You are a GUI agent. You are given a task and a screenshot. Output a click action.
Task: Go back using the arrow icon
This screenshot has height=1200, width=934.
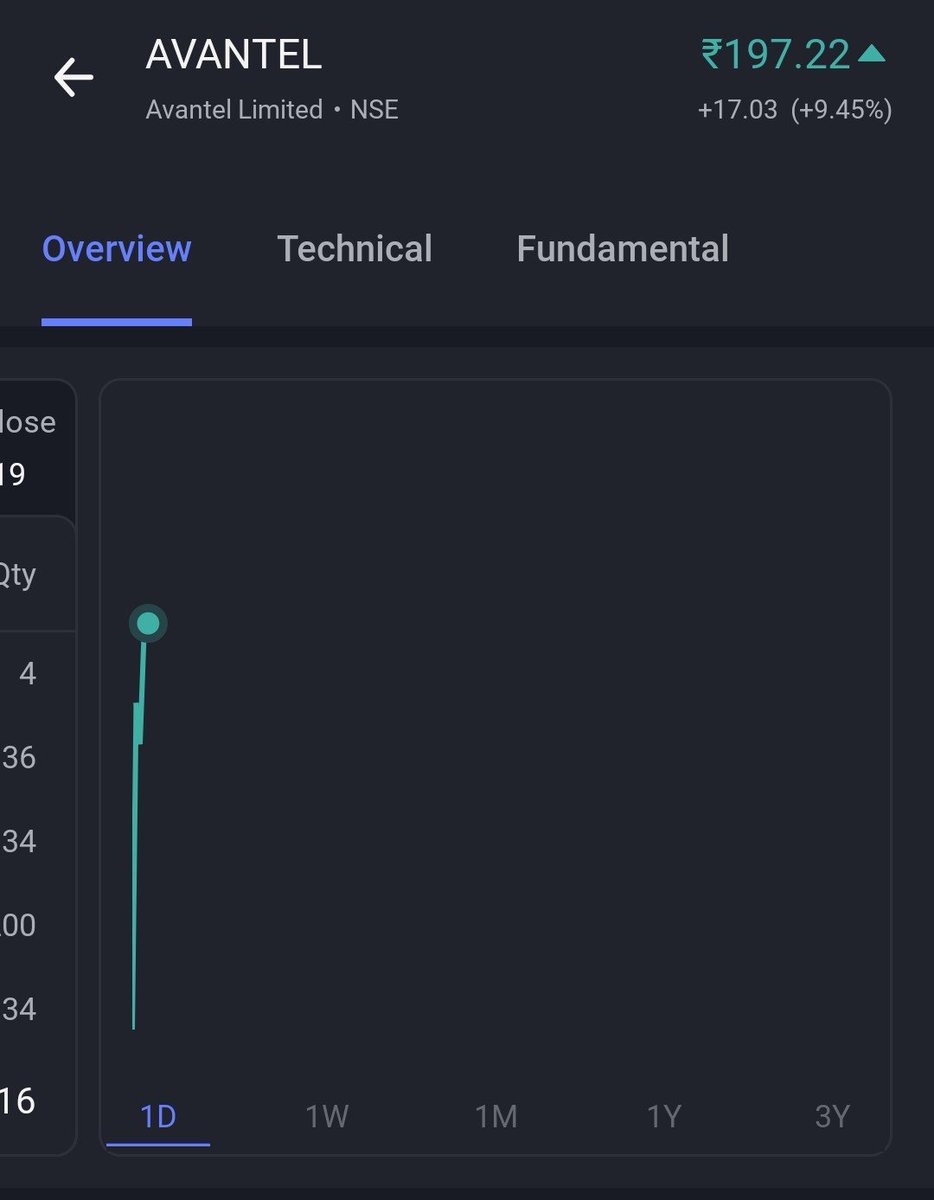[x=73, y=77]
